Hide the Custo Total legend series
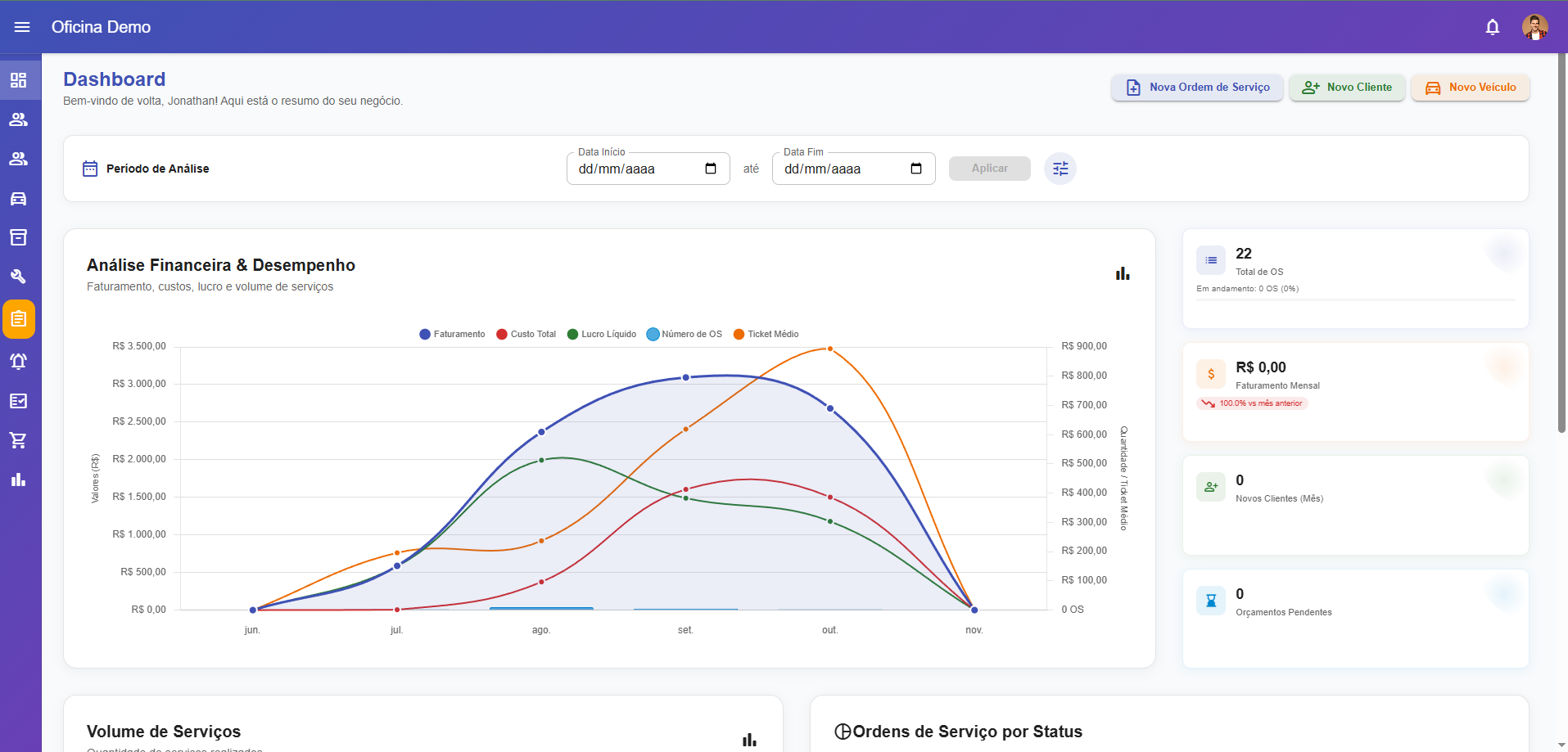Image resolution: width=1568 pixels, height=752 pixels. coord(526,334)
